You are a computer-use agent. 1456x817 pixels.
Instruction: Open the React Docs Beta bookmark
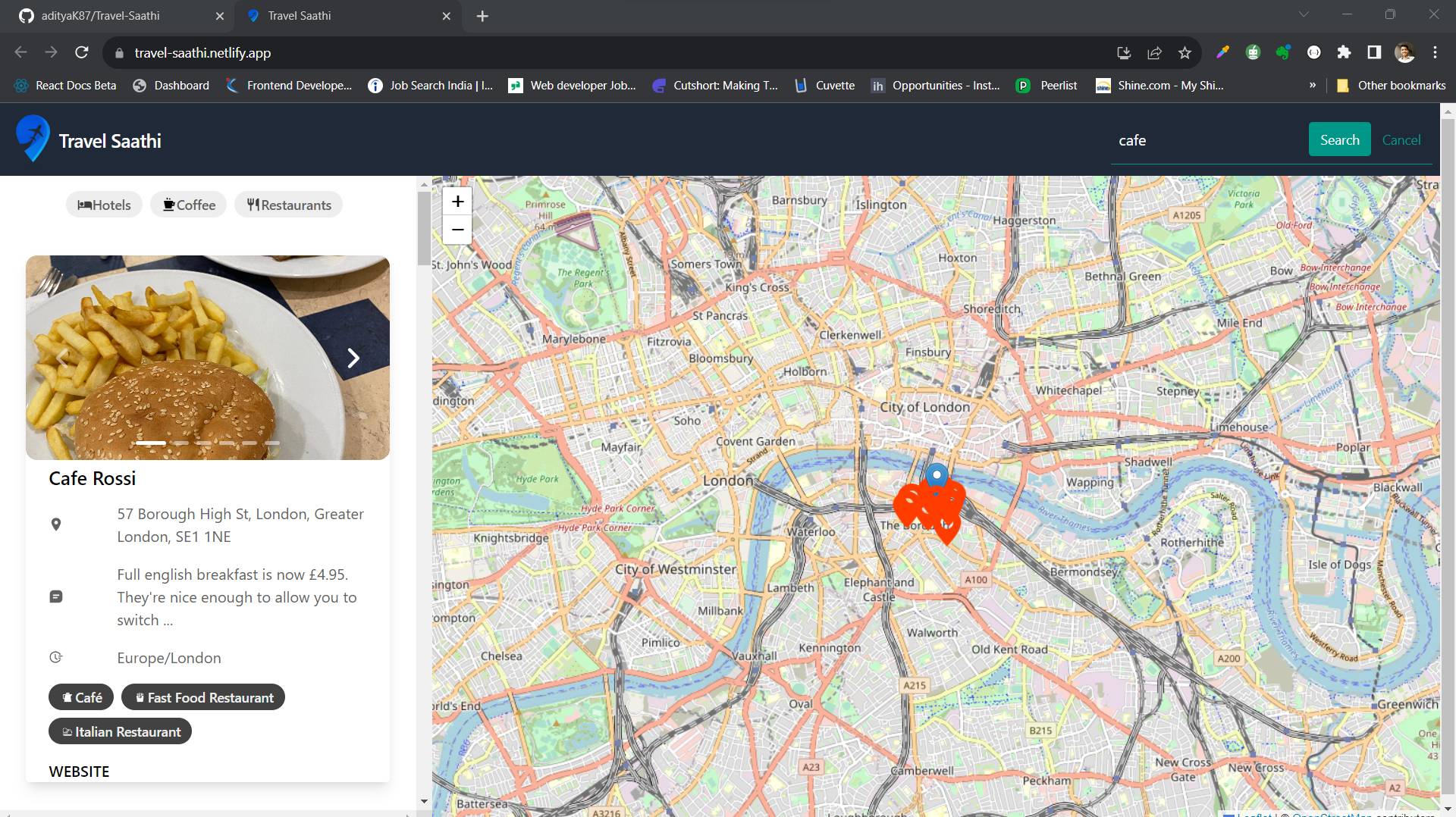pos(65,86)
